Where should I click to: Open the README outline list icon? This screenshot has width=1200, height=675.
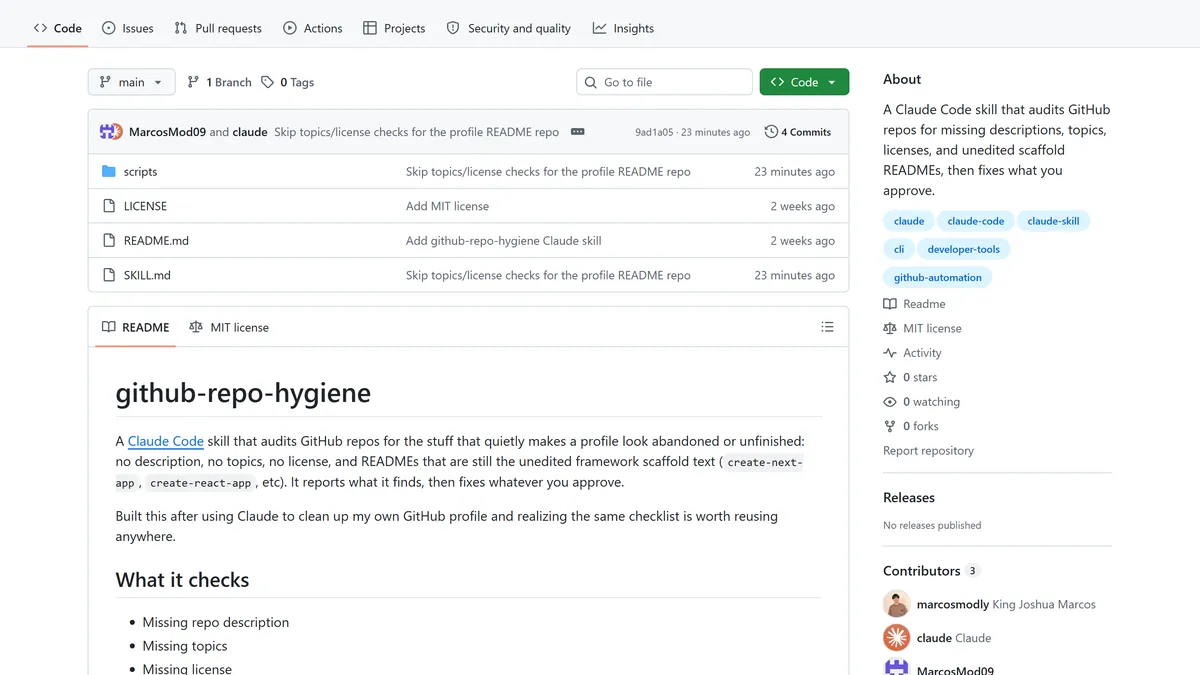(827, 327)
